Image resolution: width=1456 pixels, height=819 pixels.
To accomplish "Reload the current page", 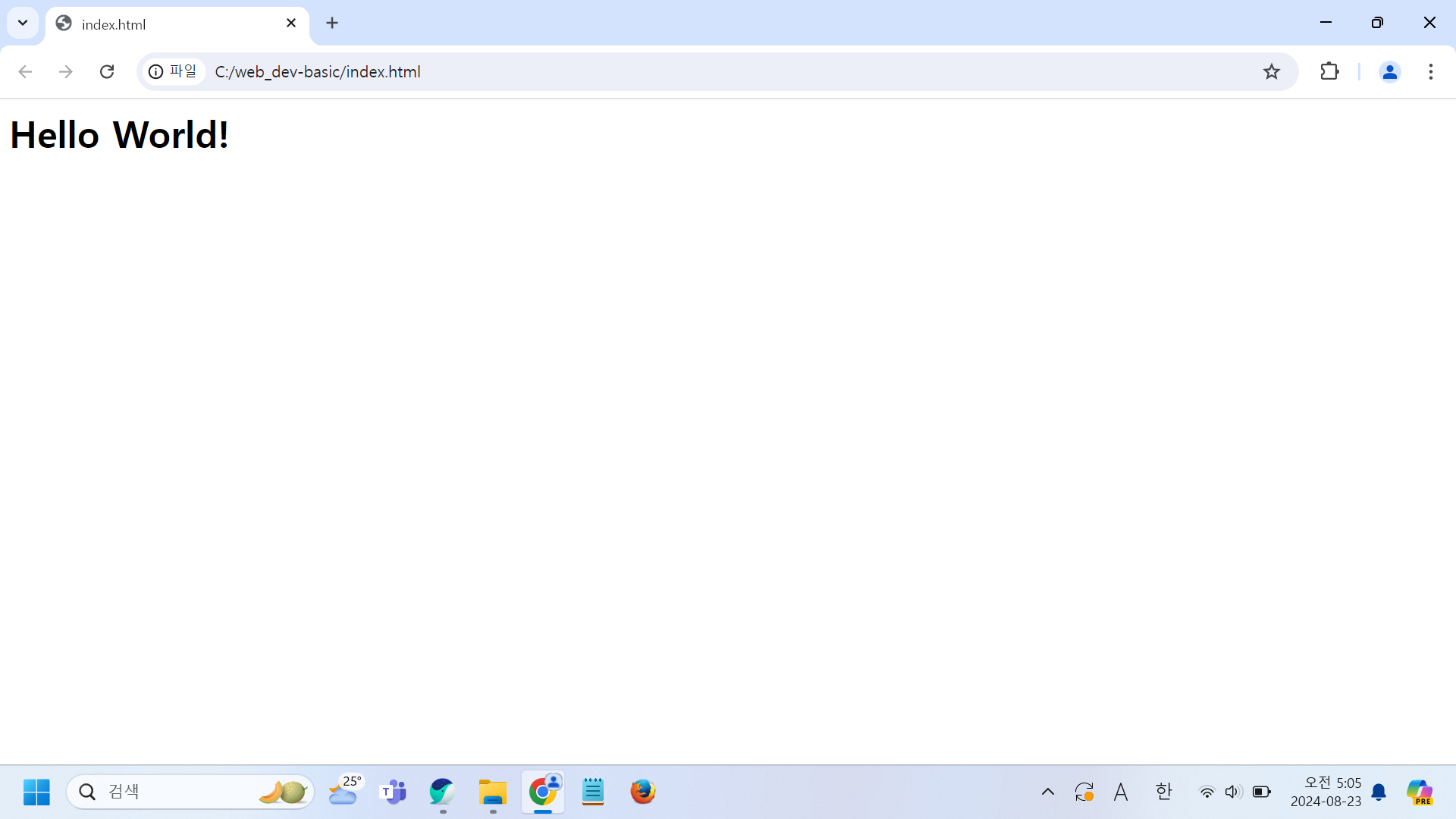I will 107,71.
